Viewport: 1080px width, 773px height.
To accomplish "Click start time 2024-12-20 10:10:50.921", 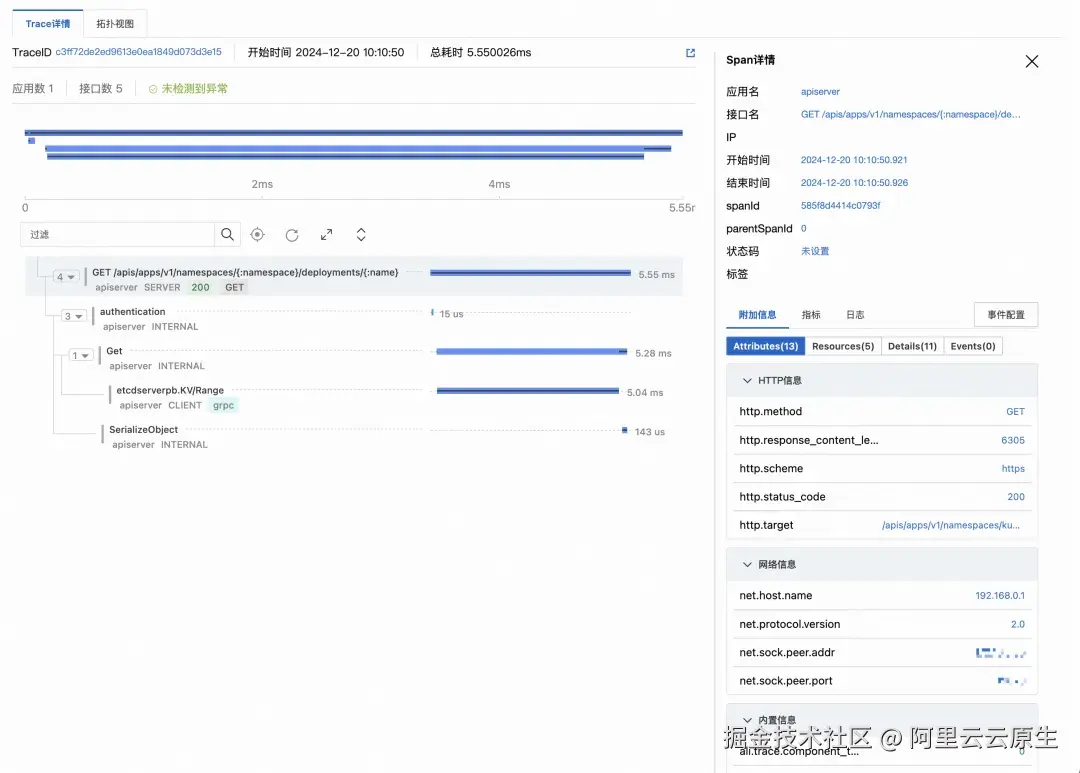I will point(853,160).
